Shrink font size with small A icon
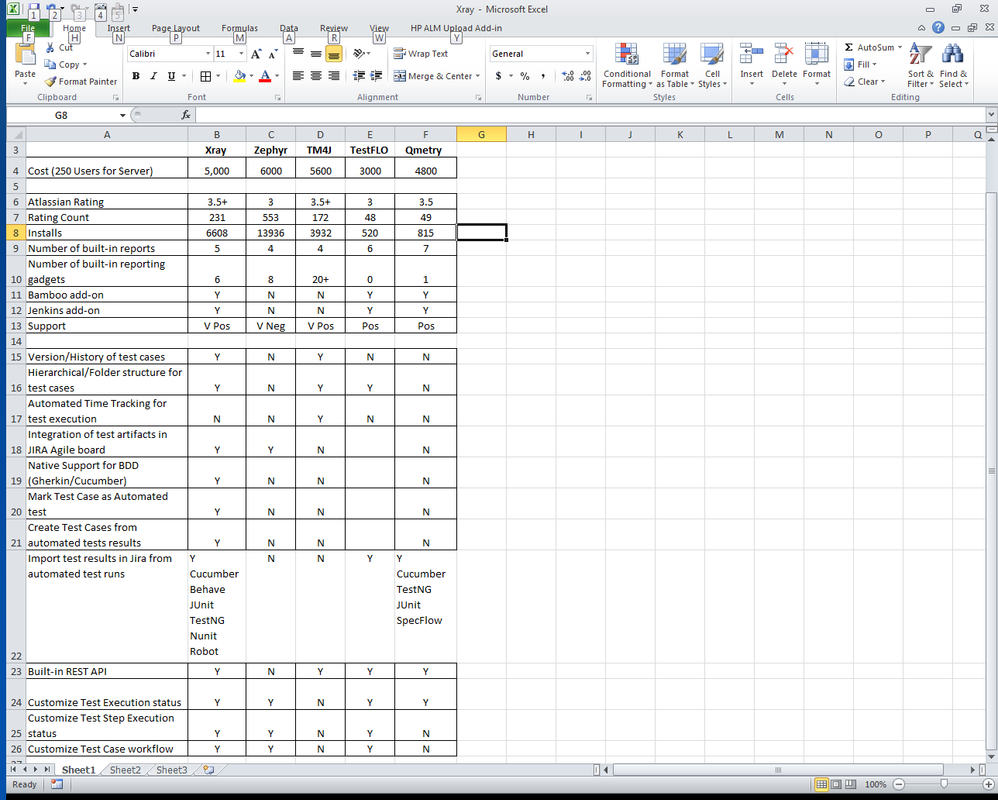 pos(272,54)
